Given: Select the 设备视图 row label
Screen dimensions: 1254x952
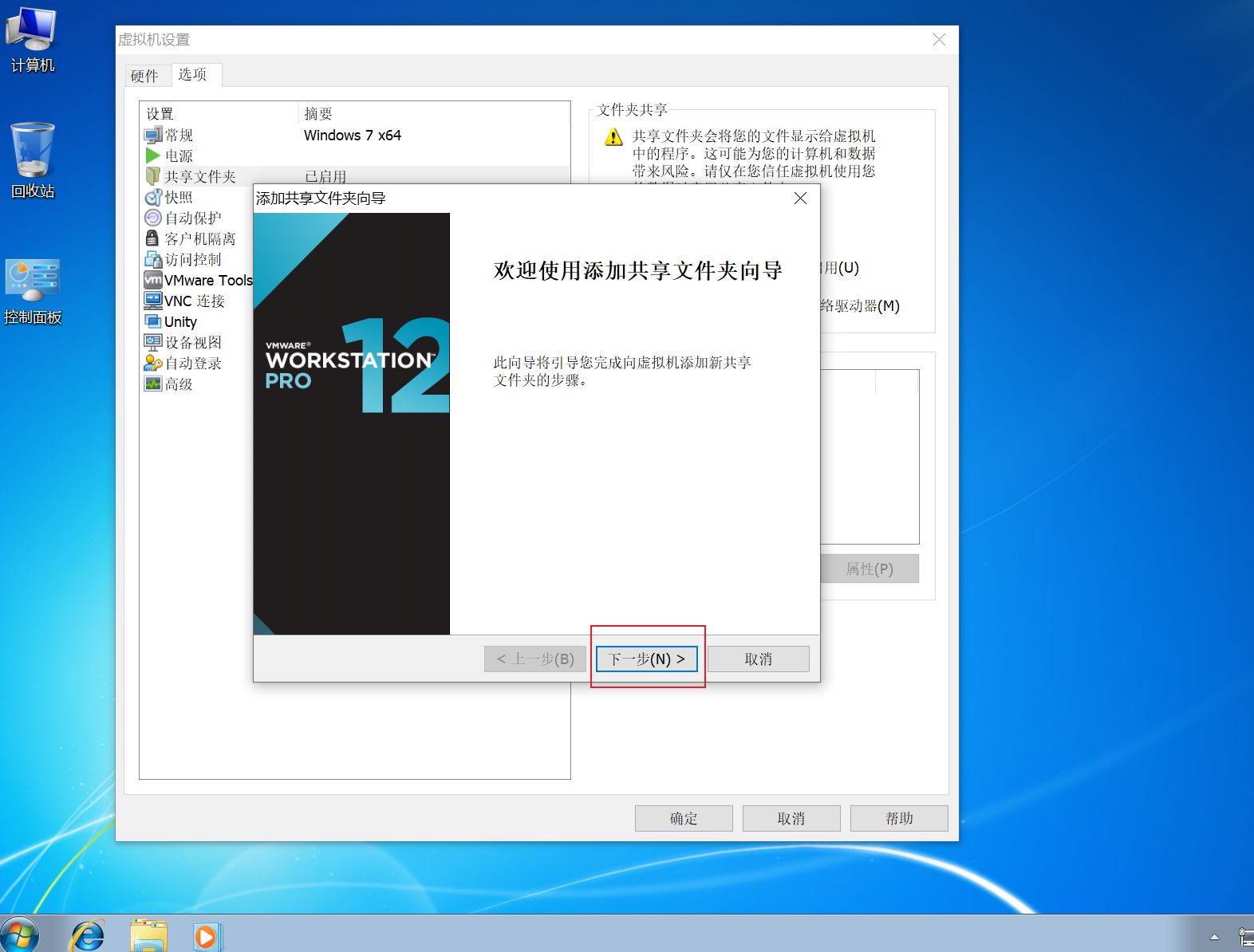Looking at the screenshot, I should [x=193, y=343].
